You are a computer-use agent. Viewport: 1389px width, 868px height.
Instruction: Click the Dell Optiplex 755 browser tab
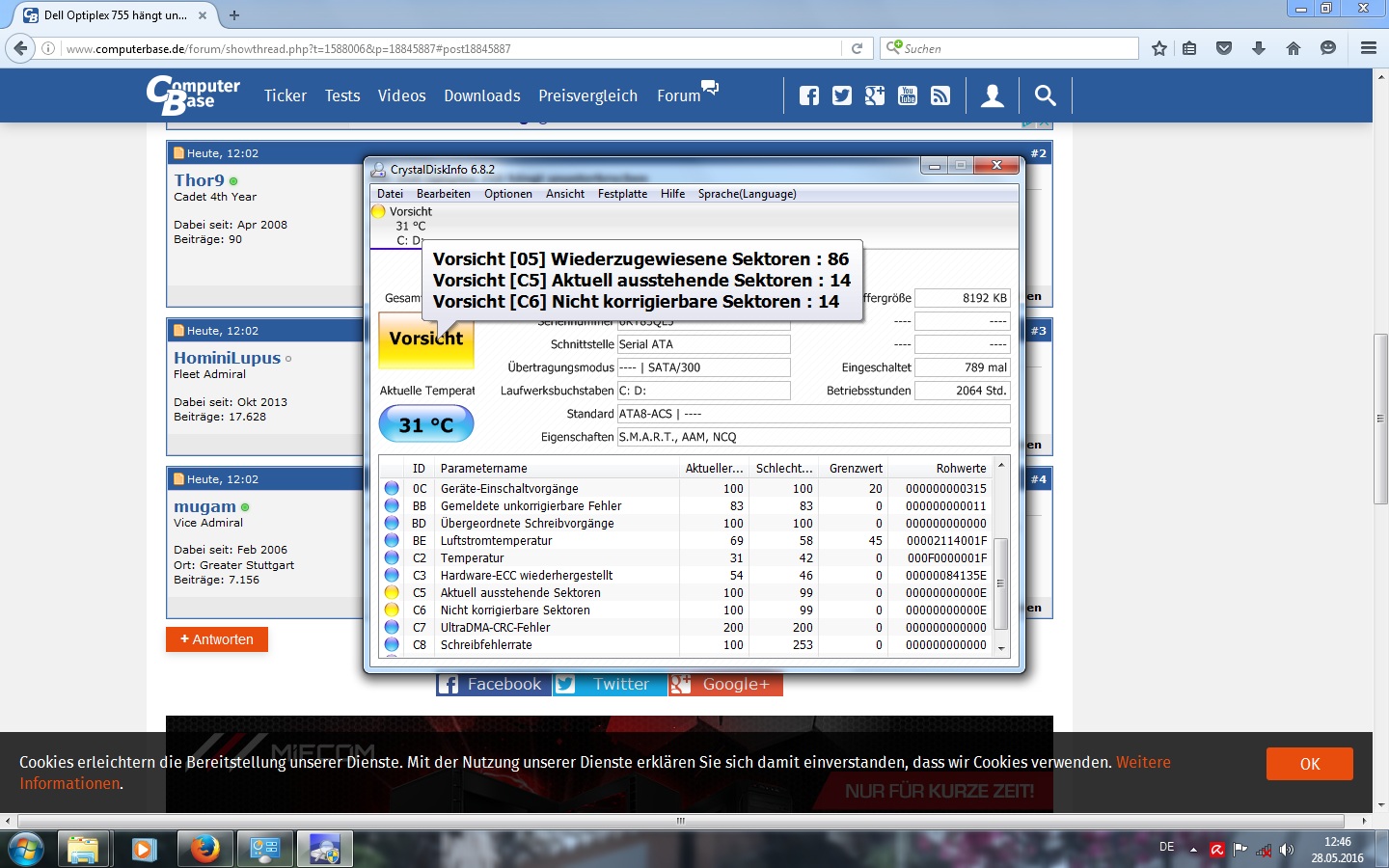pyautogui.click(x=114, y=15)
